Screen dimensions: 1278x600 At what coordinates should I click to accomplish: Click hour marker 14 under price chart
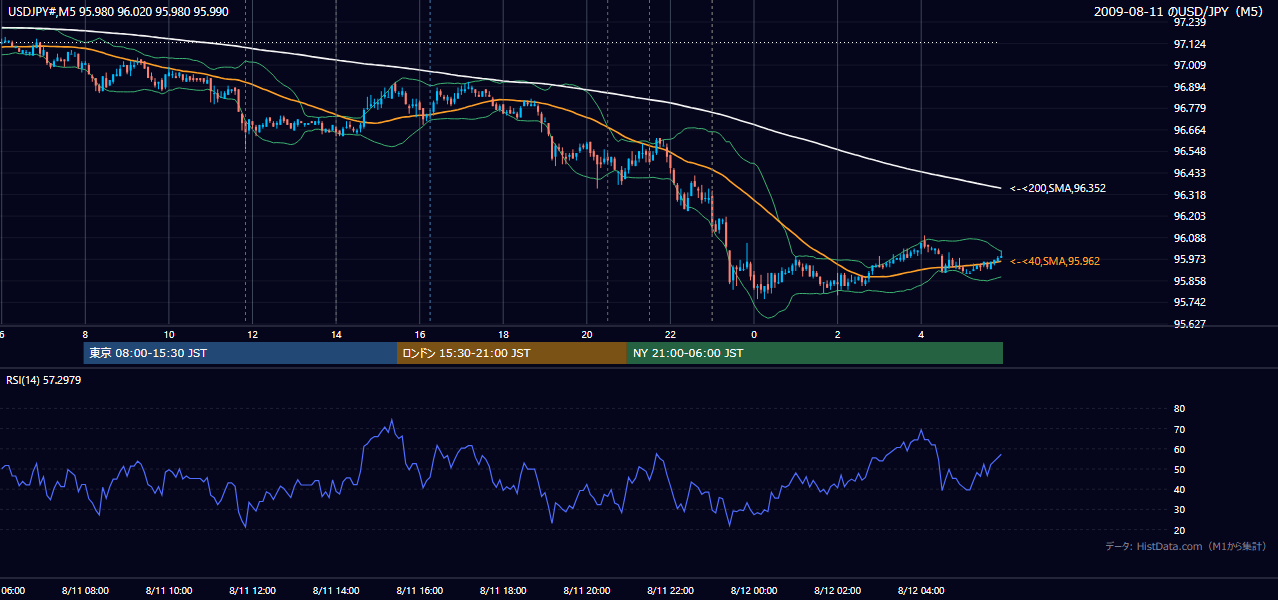(x=336, y=334)
